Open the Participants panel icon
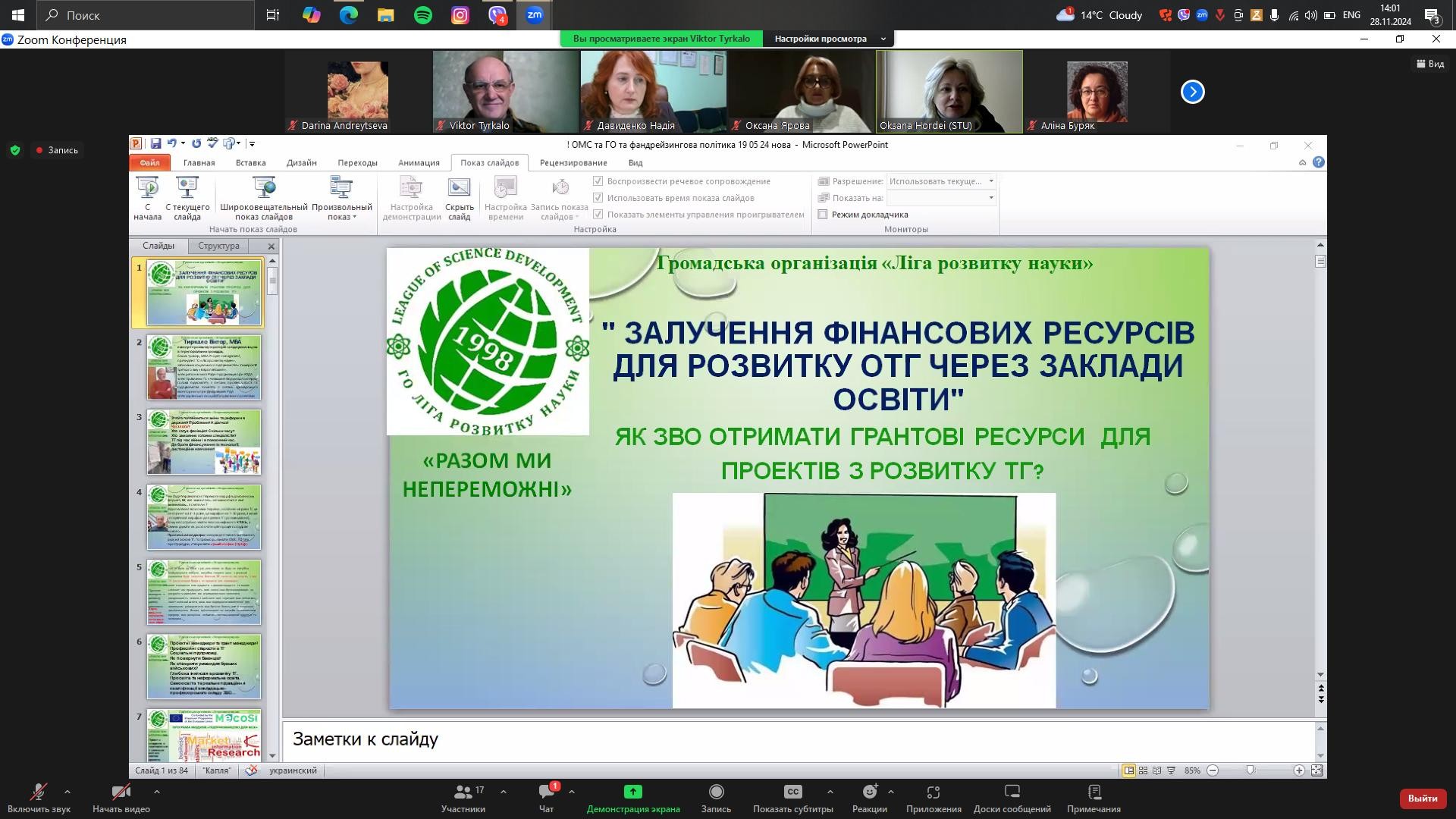 coord(463,792)
